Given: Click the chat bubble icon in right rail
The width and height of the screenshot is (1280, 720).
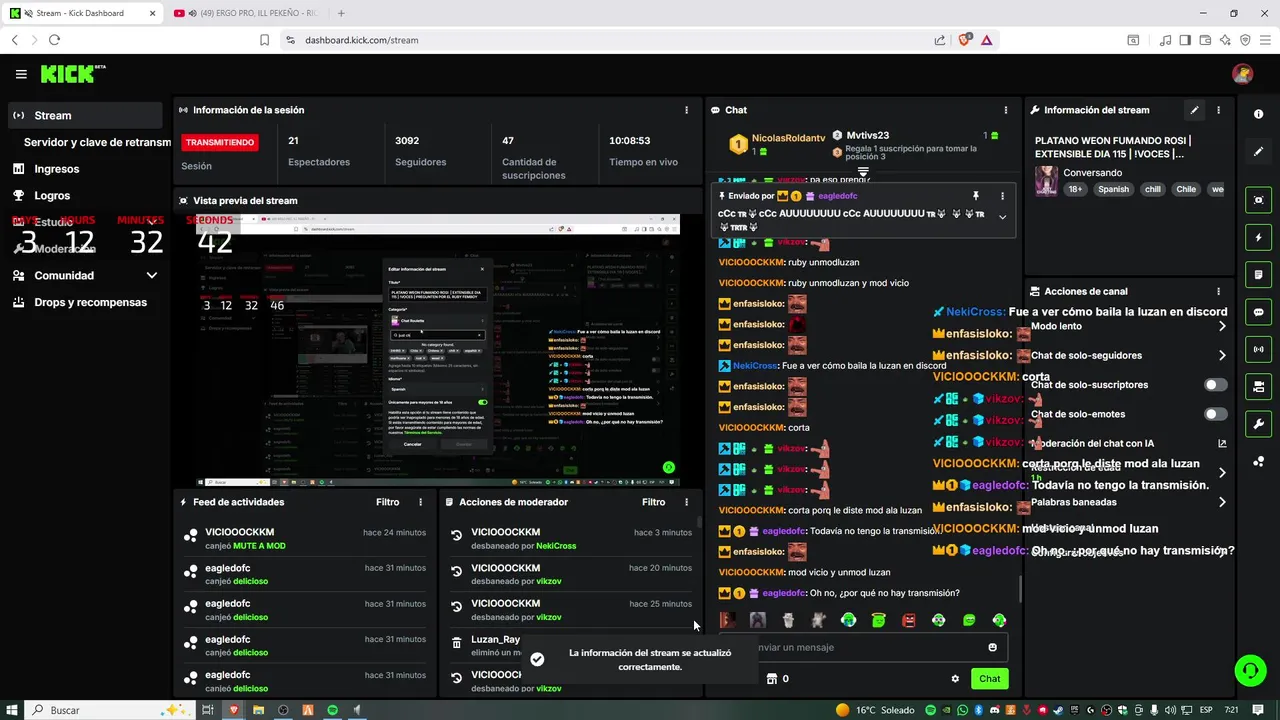Looking at the screenshot, I should [1259, 312].
